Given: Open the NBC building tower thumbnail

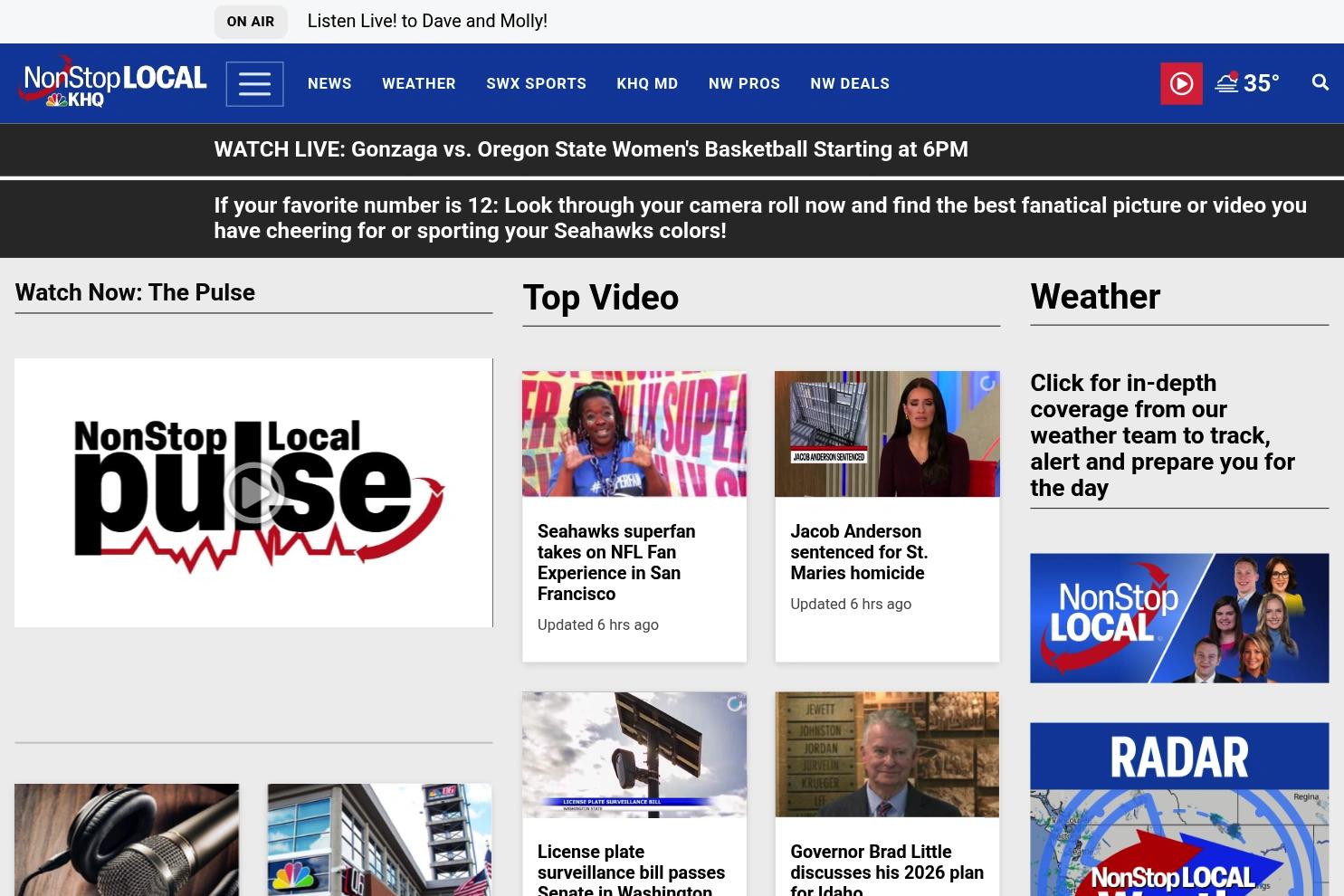Looking at the screenshot, I should [x=379, y=840].
